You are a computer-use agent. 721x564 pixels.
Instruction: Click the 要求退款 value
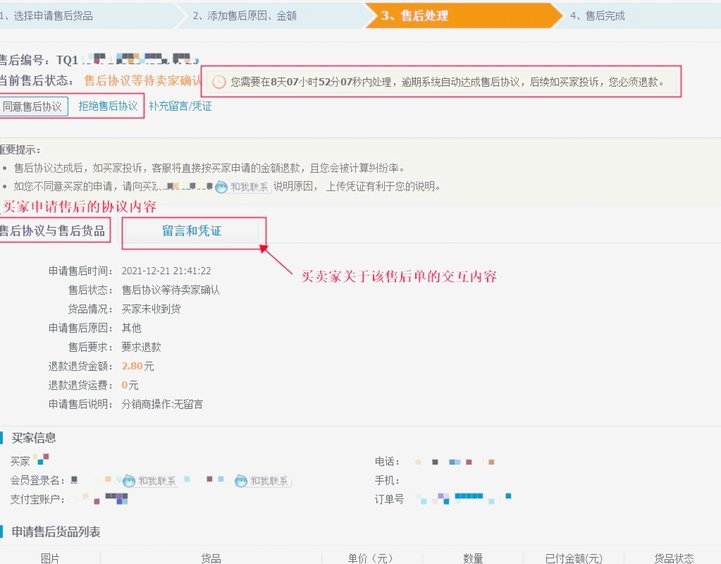pyautogui.click(x=141, y=347)
